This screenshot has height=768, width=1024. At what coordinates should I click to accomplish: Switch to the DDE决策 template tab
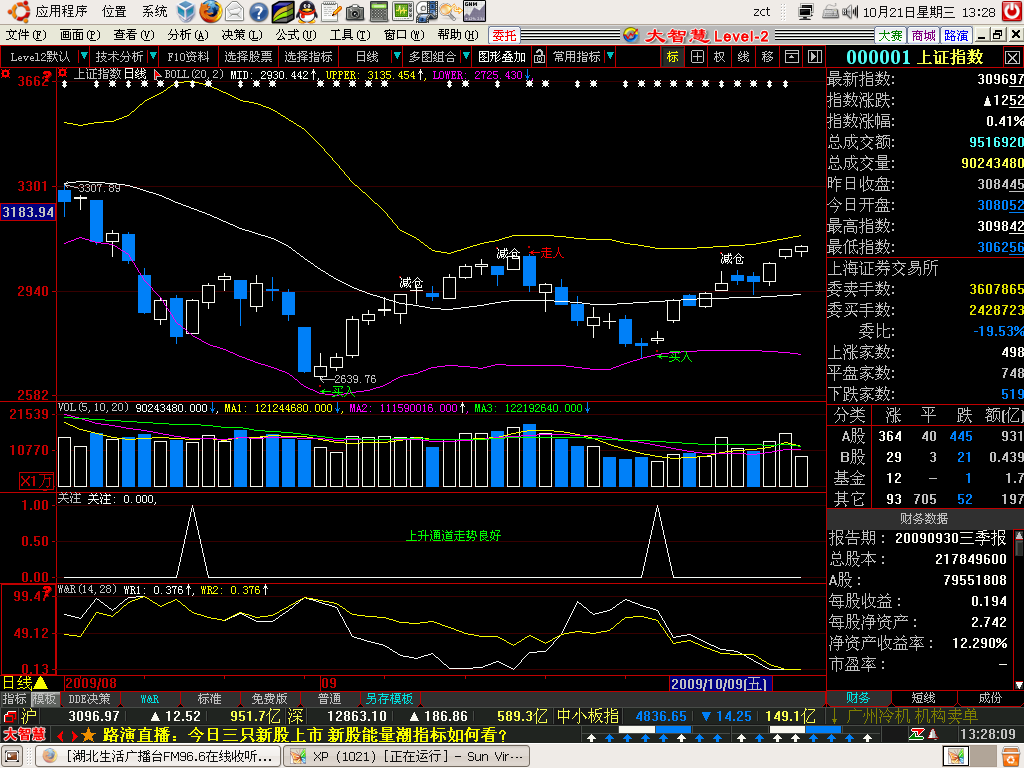tap(89, 699)
